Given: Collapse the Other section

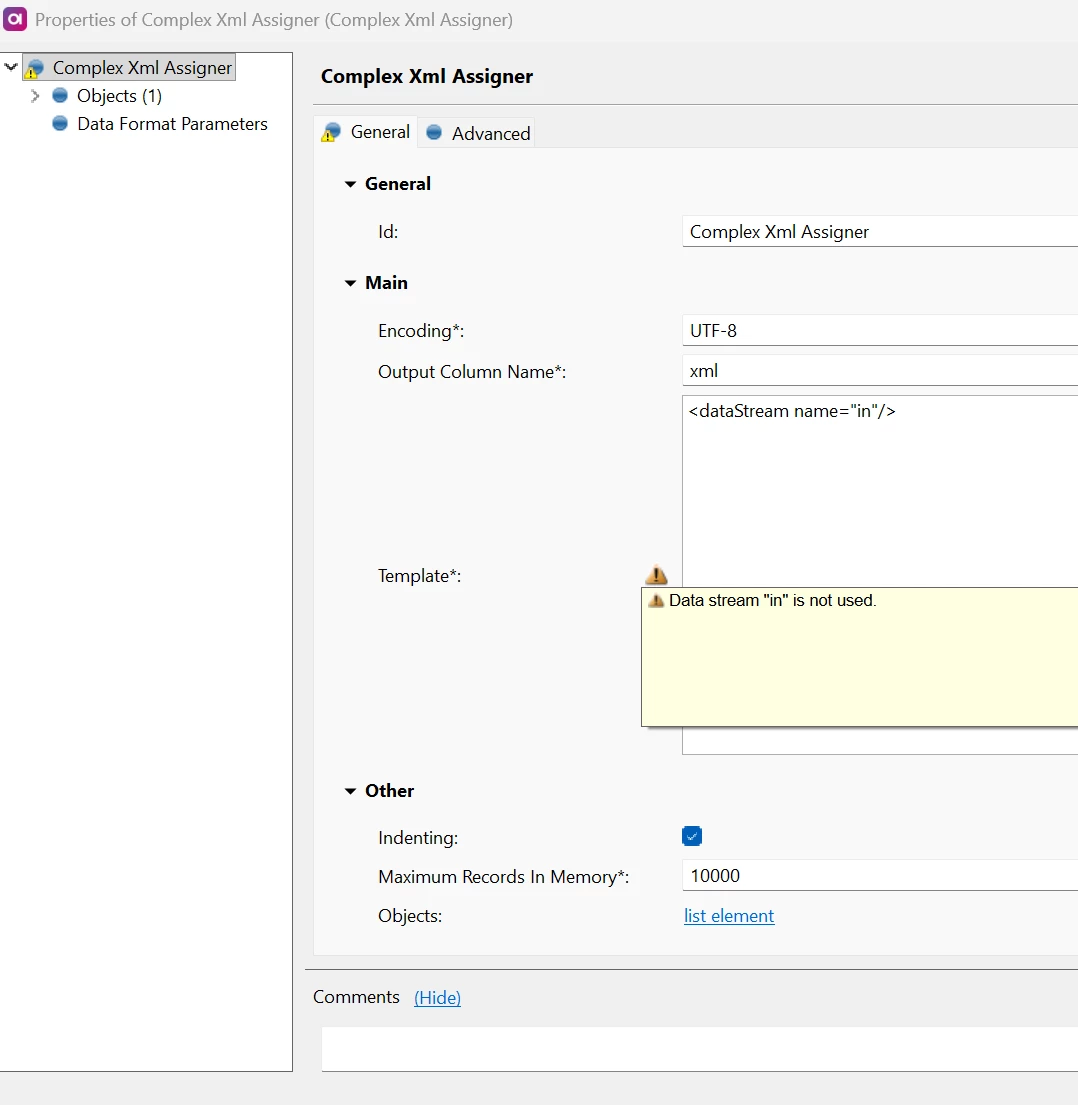Looking at the screenshot, I should point(350,791).
